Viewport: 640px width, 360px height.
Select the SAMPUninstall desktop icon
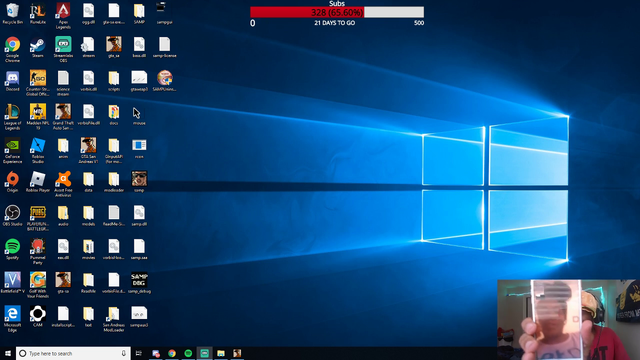coord(164,81)
